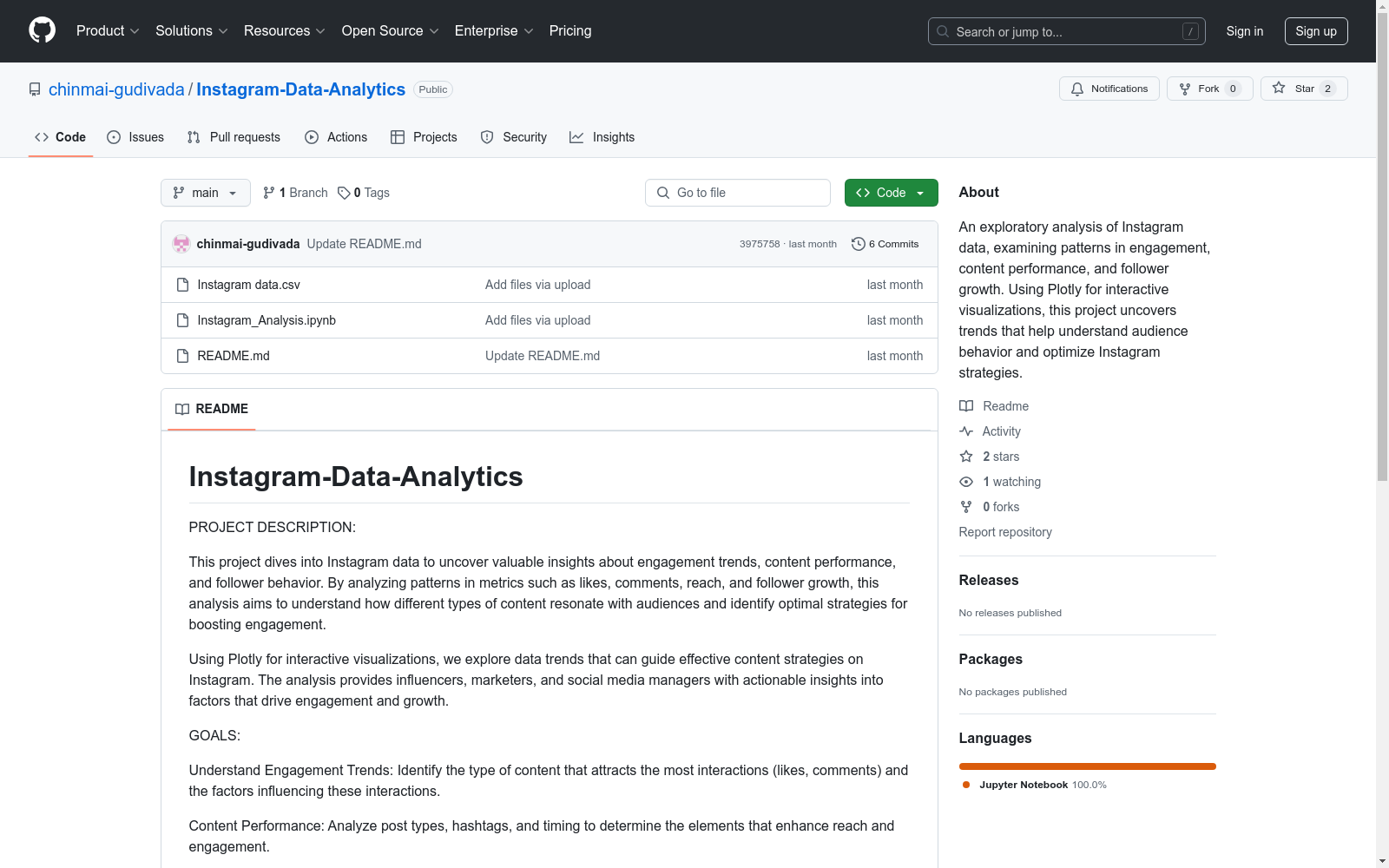Click the chinmai-gudivada avatar in commit row
Viewport: 1389px width, 868px height.
181,244
